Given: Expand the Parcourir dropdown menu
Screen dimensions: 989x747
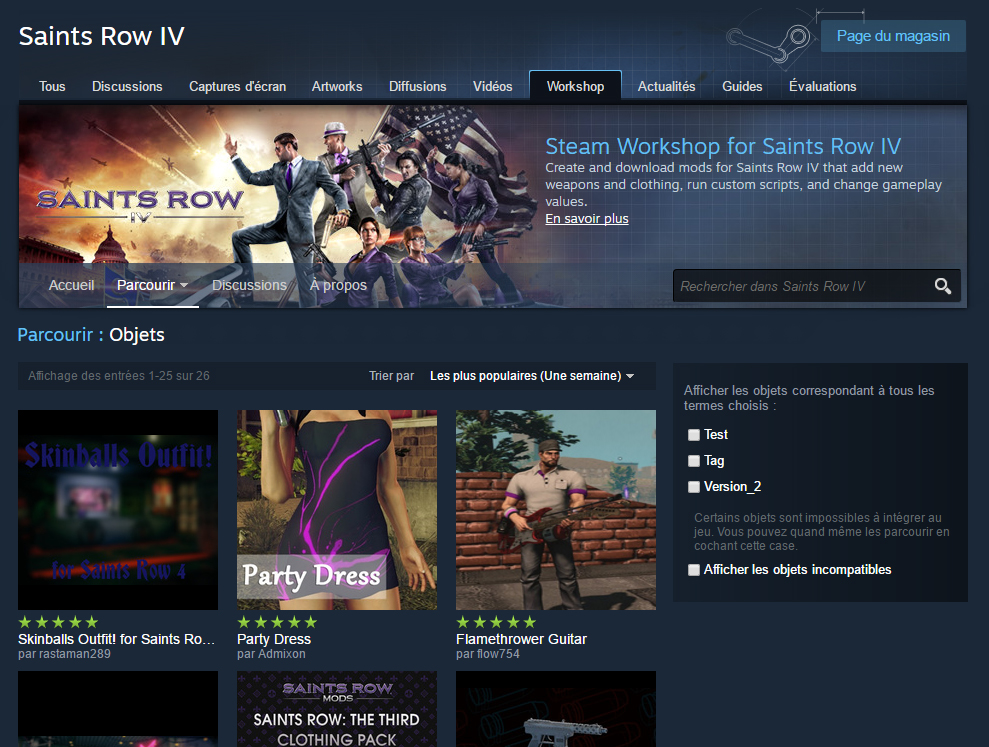Looking at the screenshot, I should point(152,285).
